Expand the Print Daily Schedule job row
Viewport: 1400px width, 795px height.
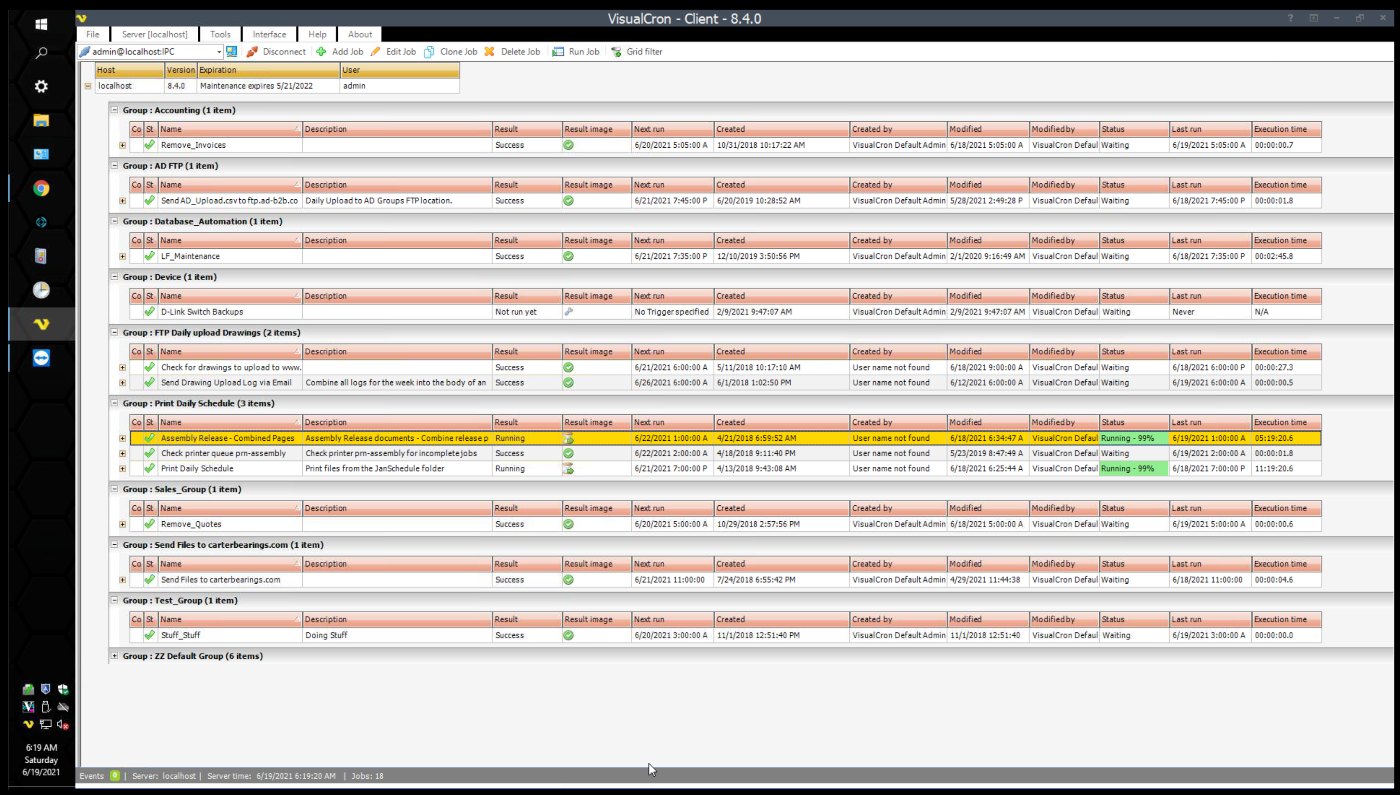(x=123, y=468)
